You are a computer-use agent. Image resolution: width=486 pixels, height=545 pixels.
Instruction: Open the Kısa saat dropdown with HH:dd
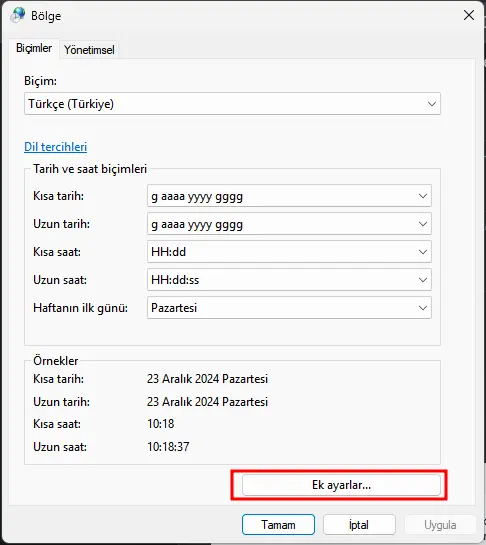[x=289, y=252]
